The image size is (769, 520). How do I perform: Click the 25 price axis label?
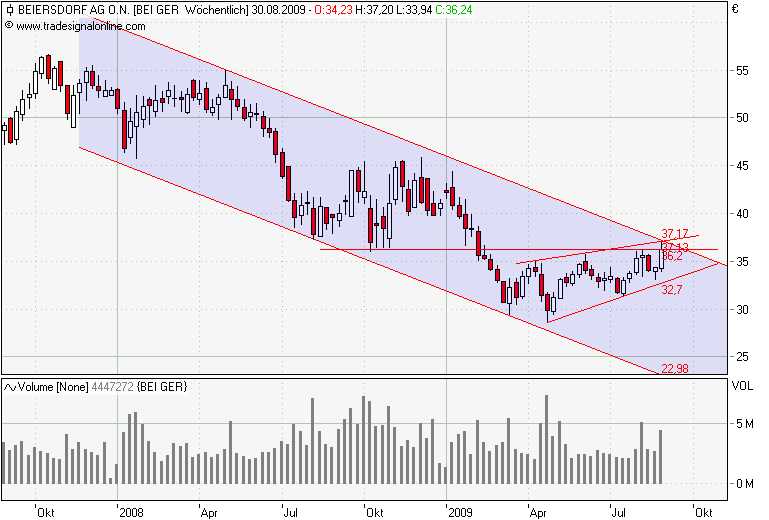pos(742,357)
